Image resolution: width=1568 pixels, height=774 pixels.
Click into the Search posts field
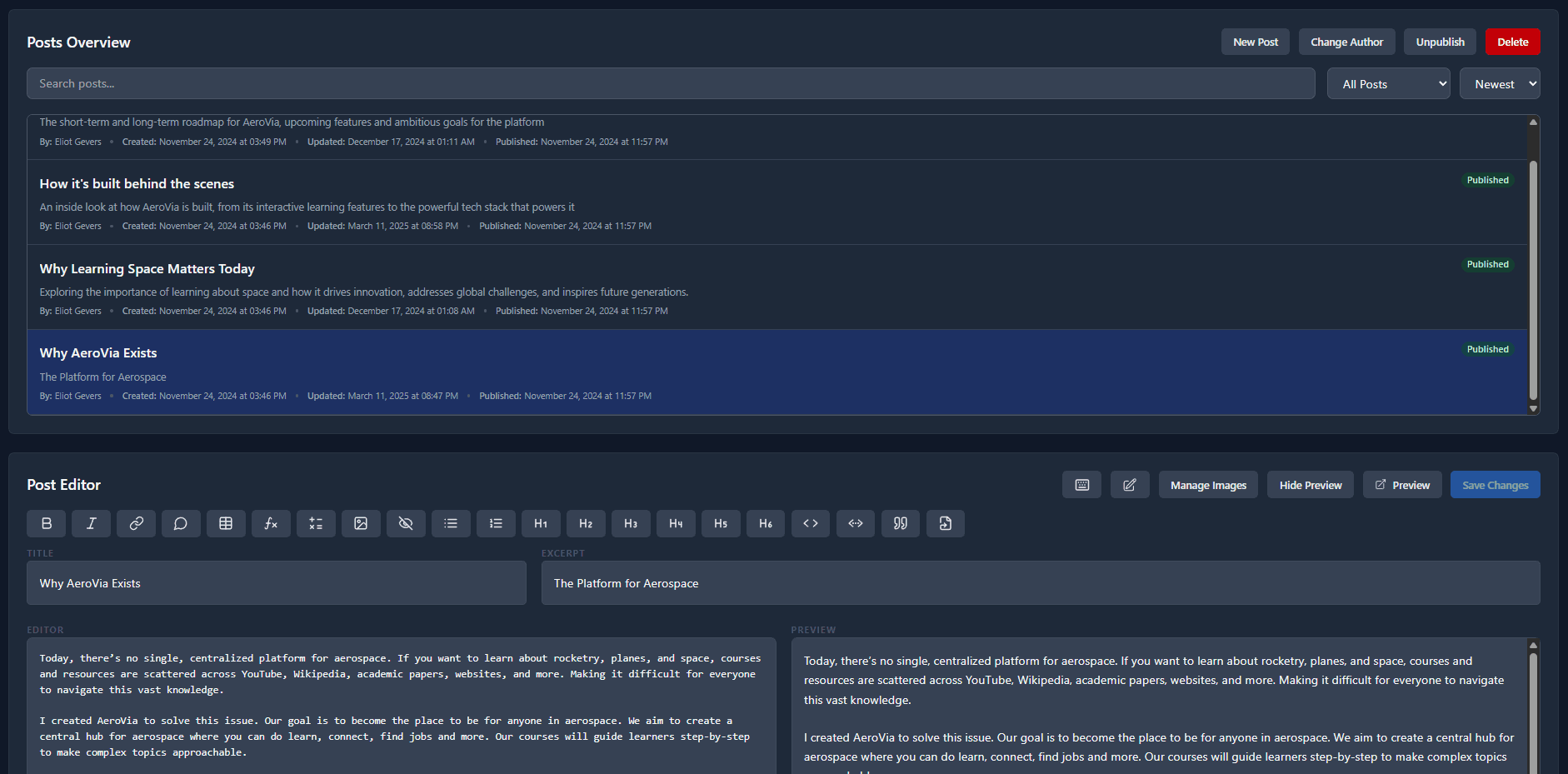[x=671, y=84]
